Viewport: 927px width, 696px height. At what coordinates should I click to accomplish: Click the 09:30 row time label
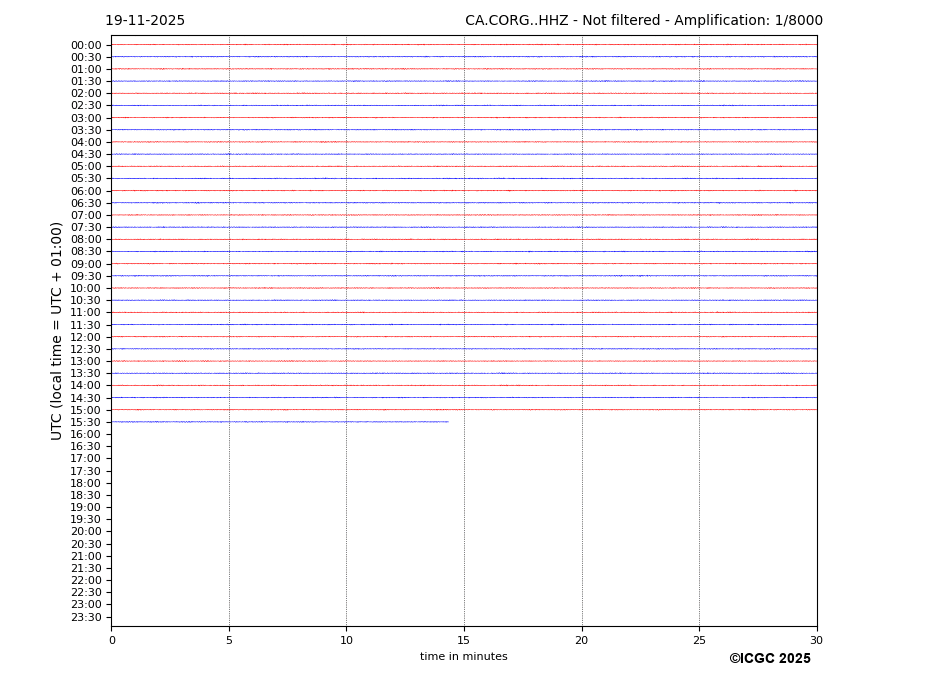[x=86, y=276]
